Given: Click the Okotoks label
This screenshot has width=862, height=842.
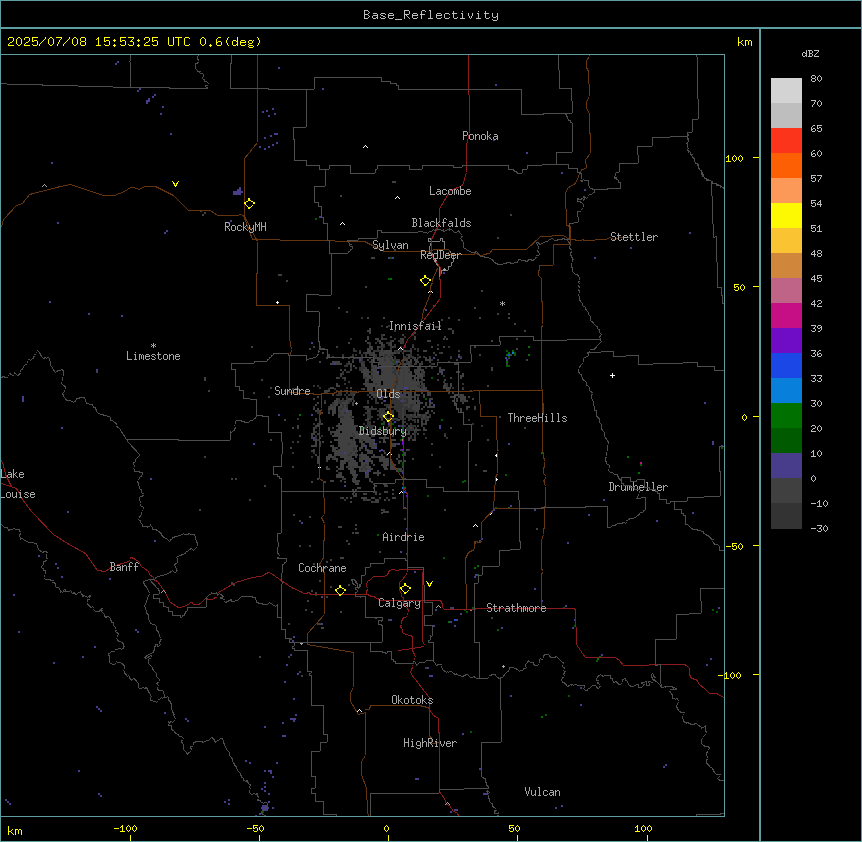Looking at the screenshot, I should (412, 700).
